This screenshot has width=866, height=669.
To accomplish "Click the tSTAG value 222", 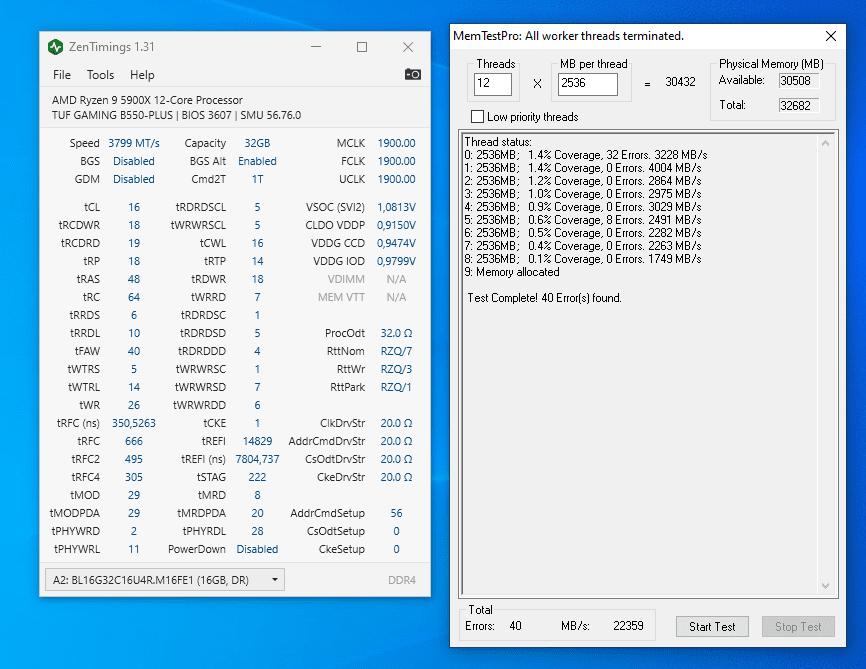I will [x=257, y=477].
